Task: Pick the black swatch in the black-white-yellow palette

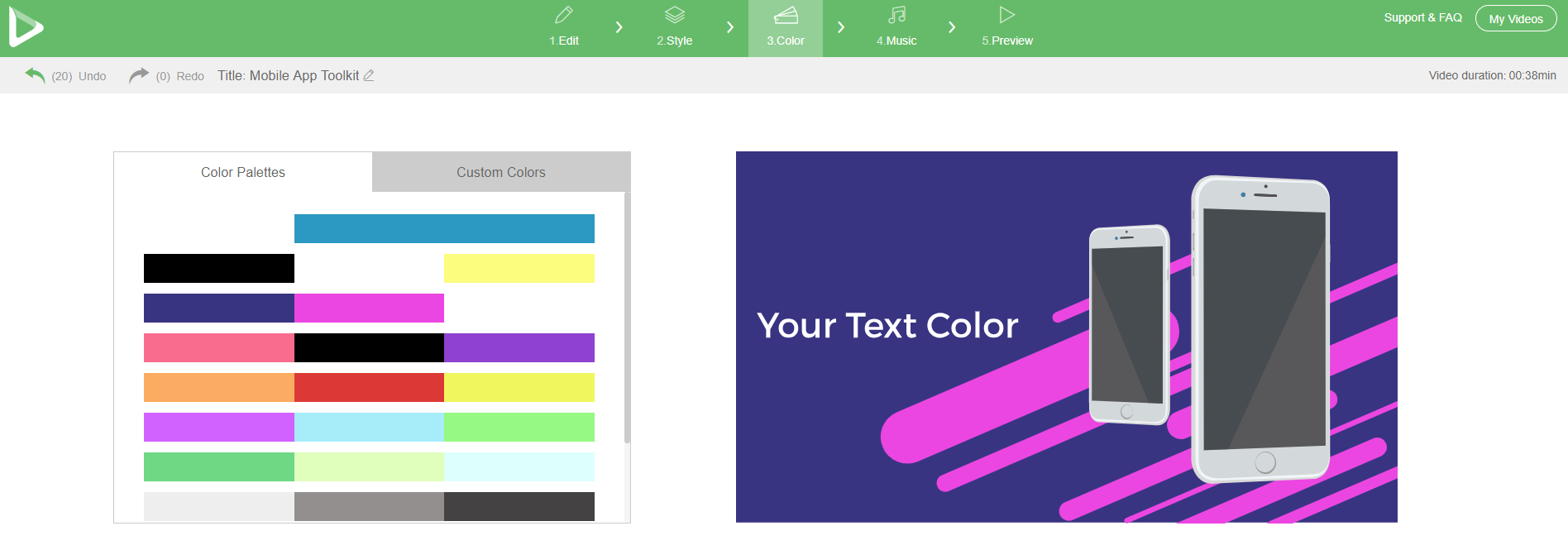Action: pos(219,268)
